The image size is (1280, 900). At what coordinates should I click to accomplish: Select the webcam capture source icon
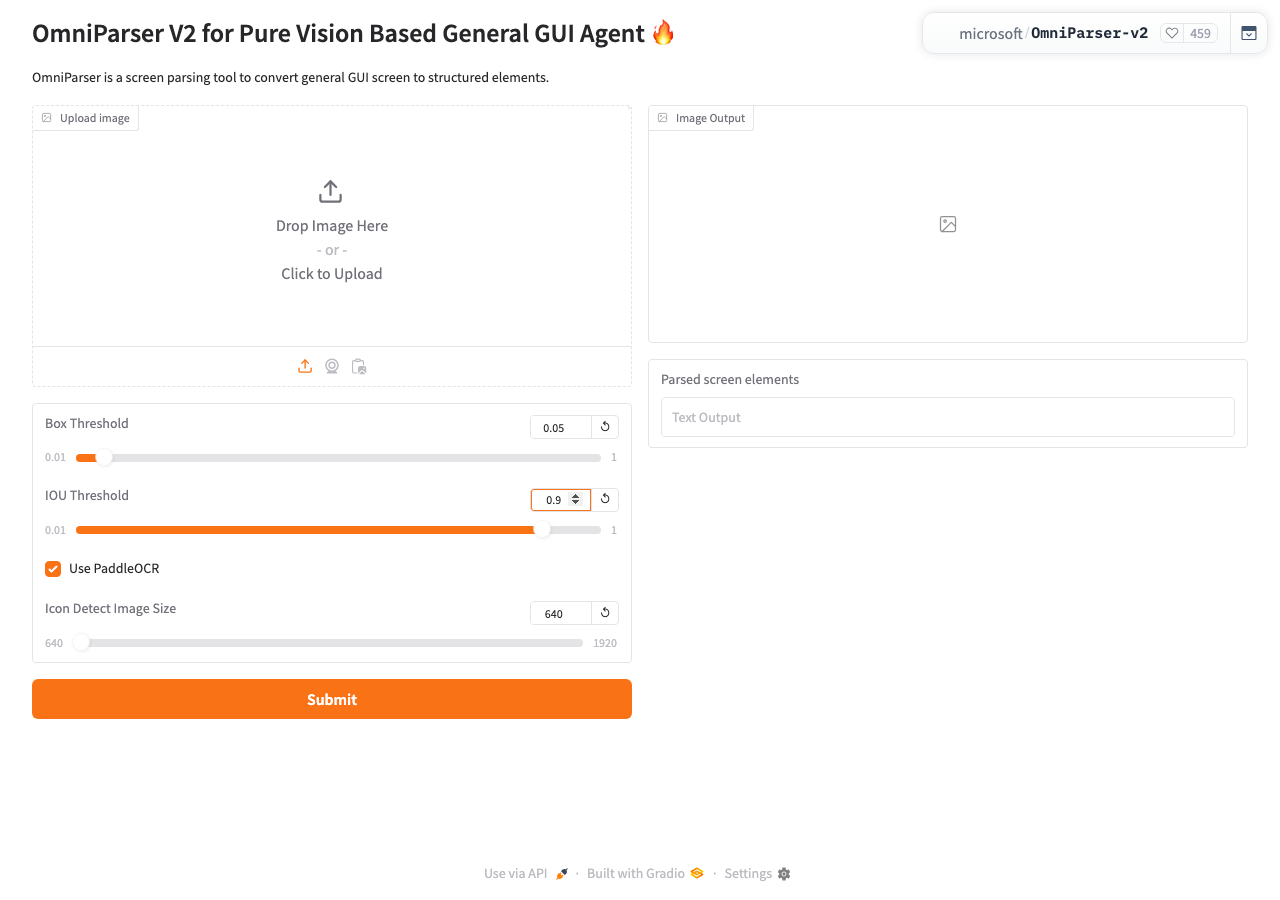(x=332, y=367)
